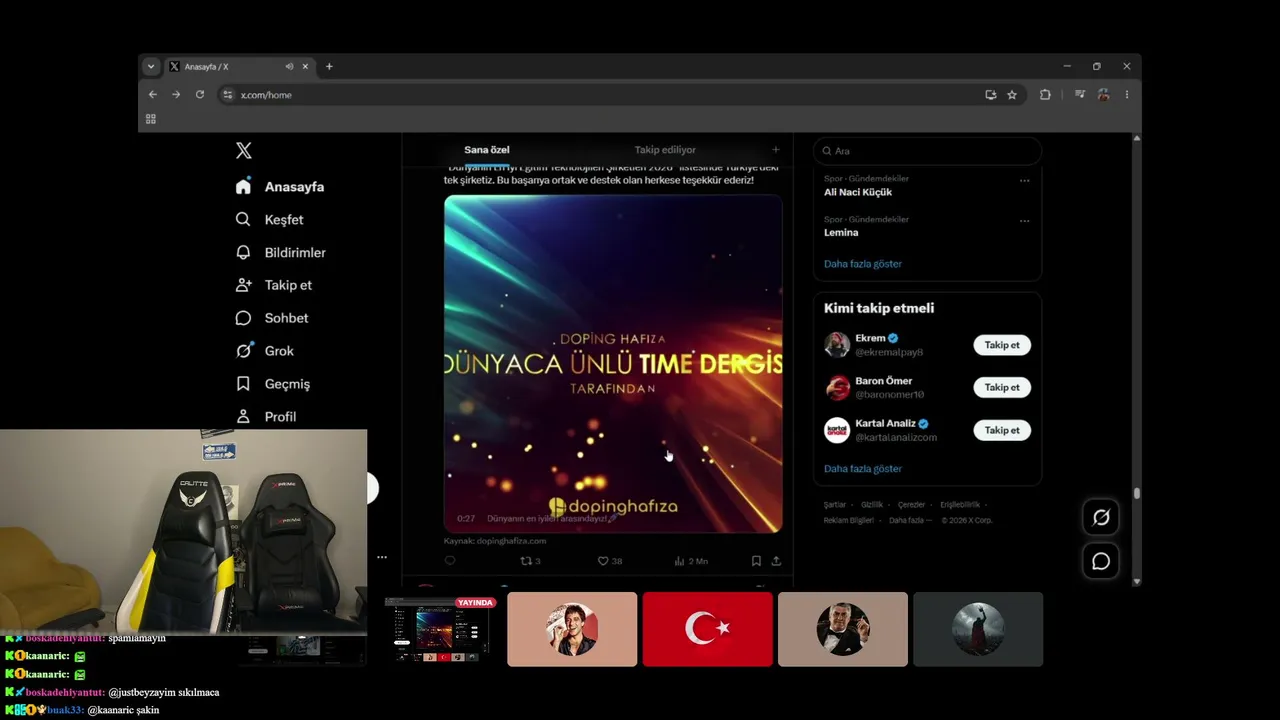Open the apps grid in bookmarks bar

click(151, 119)
